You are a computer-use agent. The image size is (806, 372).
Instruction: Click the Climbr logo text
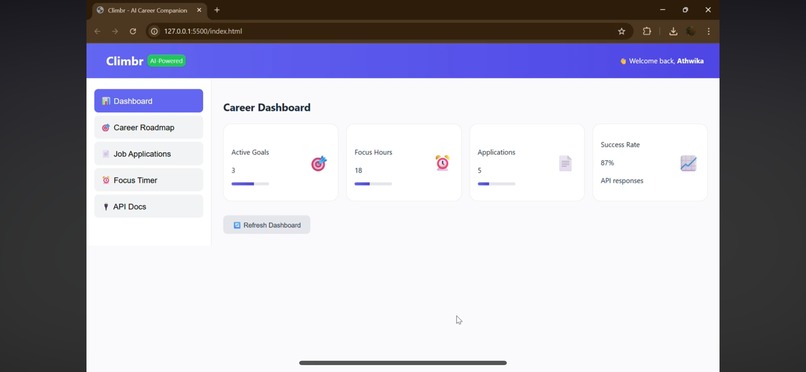[124, 61]
